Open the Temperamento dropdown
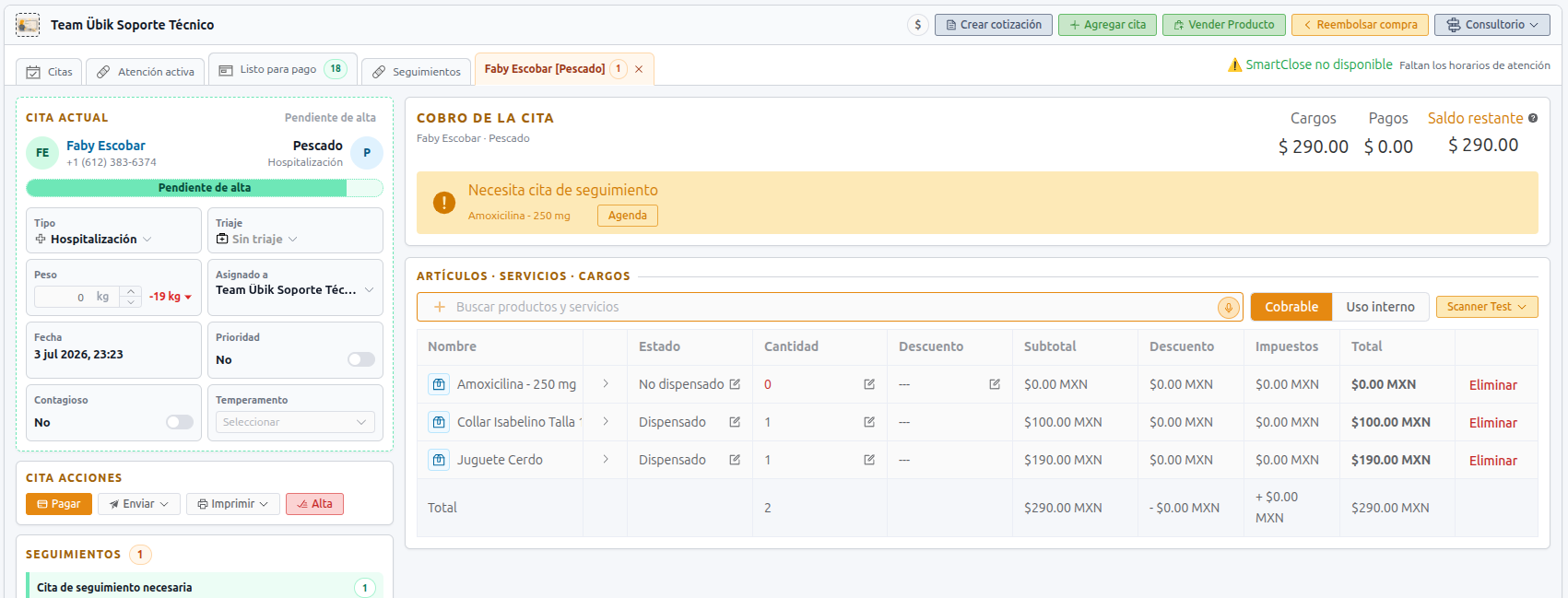Screen dimensions: 1568x598 [x=295, y=422]
